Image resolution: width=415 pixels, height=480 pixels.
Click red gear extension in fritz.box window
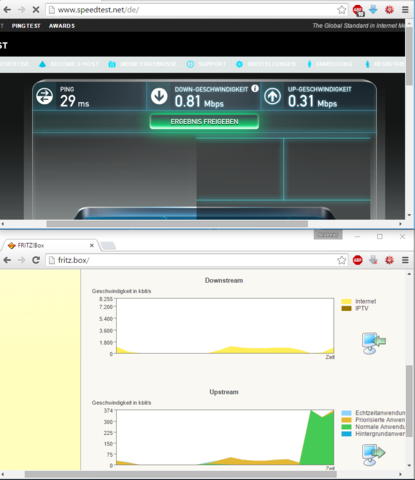pyautogui.click(x=389, y=260)
